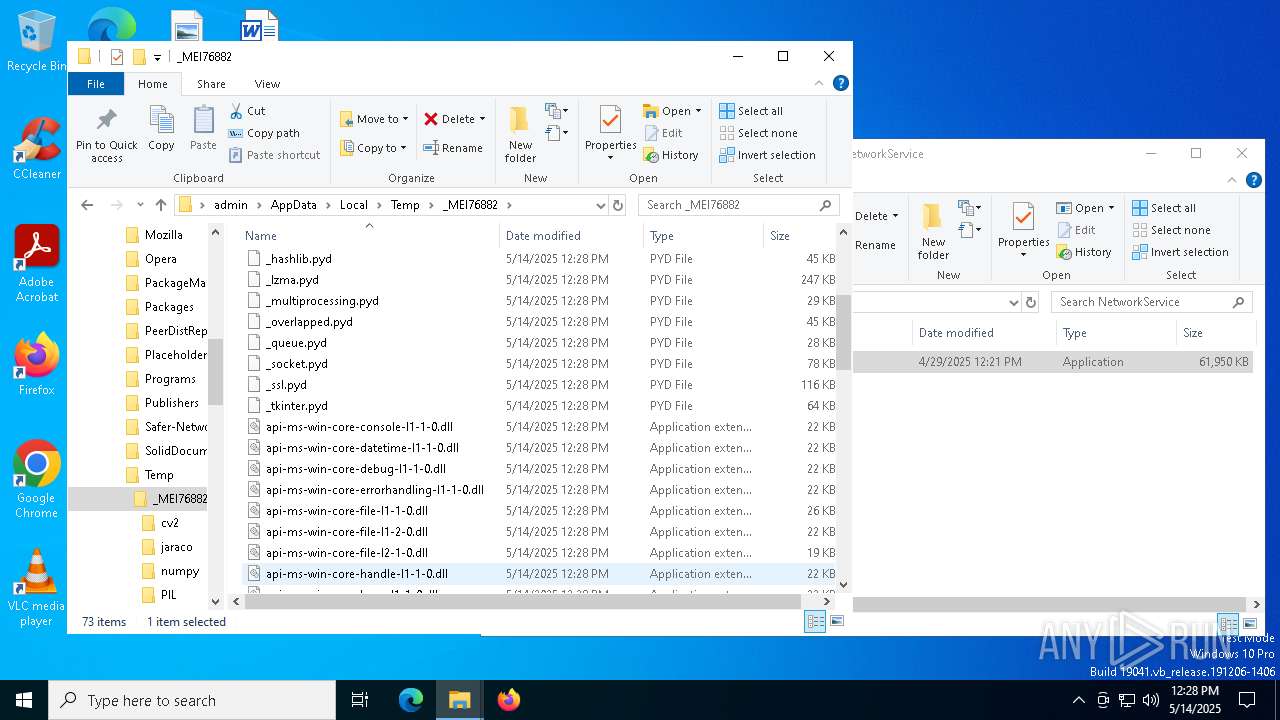Sort by the Date modified column
Viewport: 1280px width, 720px height.
click(571, 236)
